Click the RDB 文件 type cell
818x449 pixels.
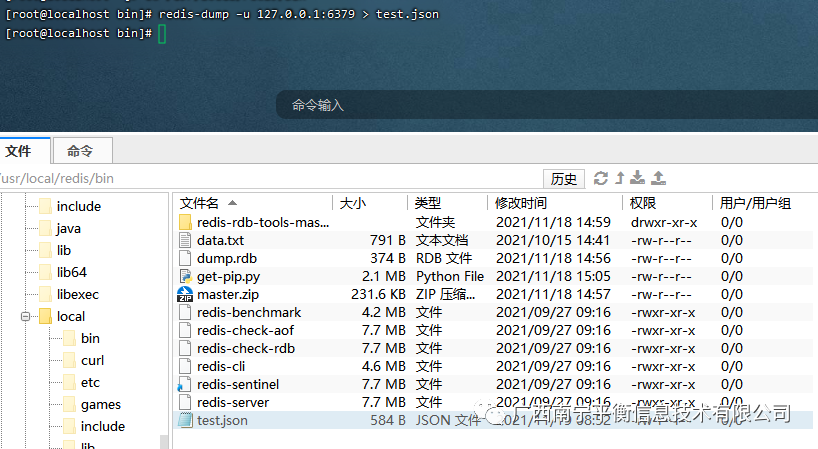[x=443, y=259]
